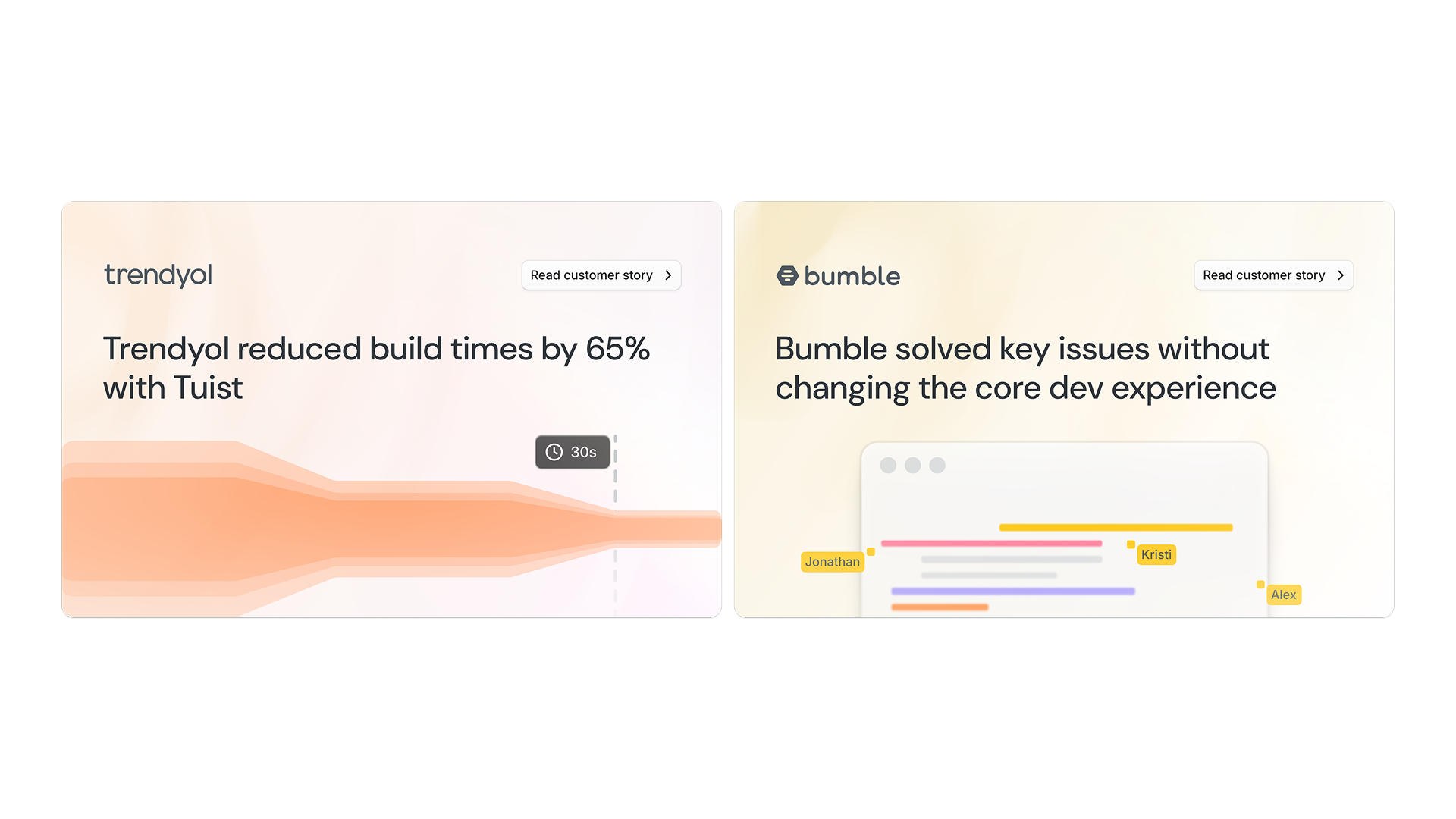This screenshot has height=819, width=1456.
Task: Click the chevron arrow on Trendyol's story button
Action: click(x=667, y=275)
